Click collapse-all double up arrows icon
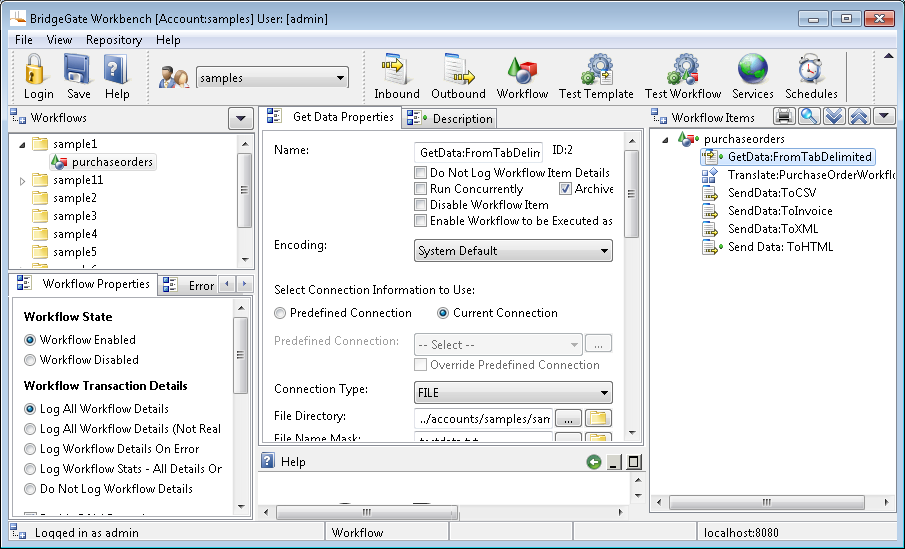The image size is (905, 549). [x=859, y=117]
